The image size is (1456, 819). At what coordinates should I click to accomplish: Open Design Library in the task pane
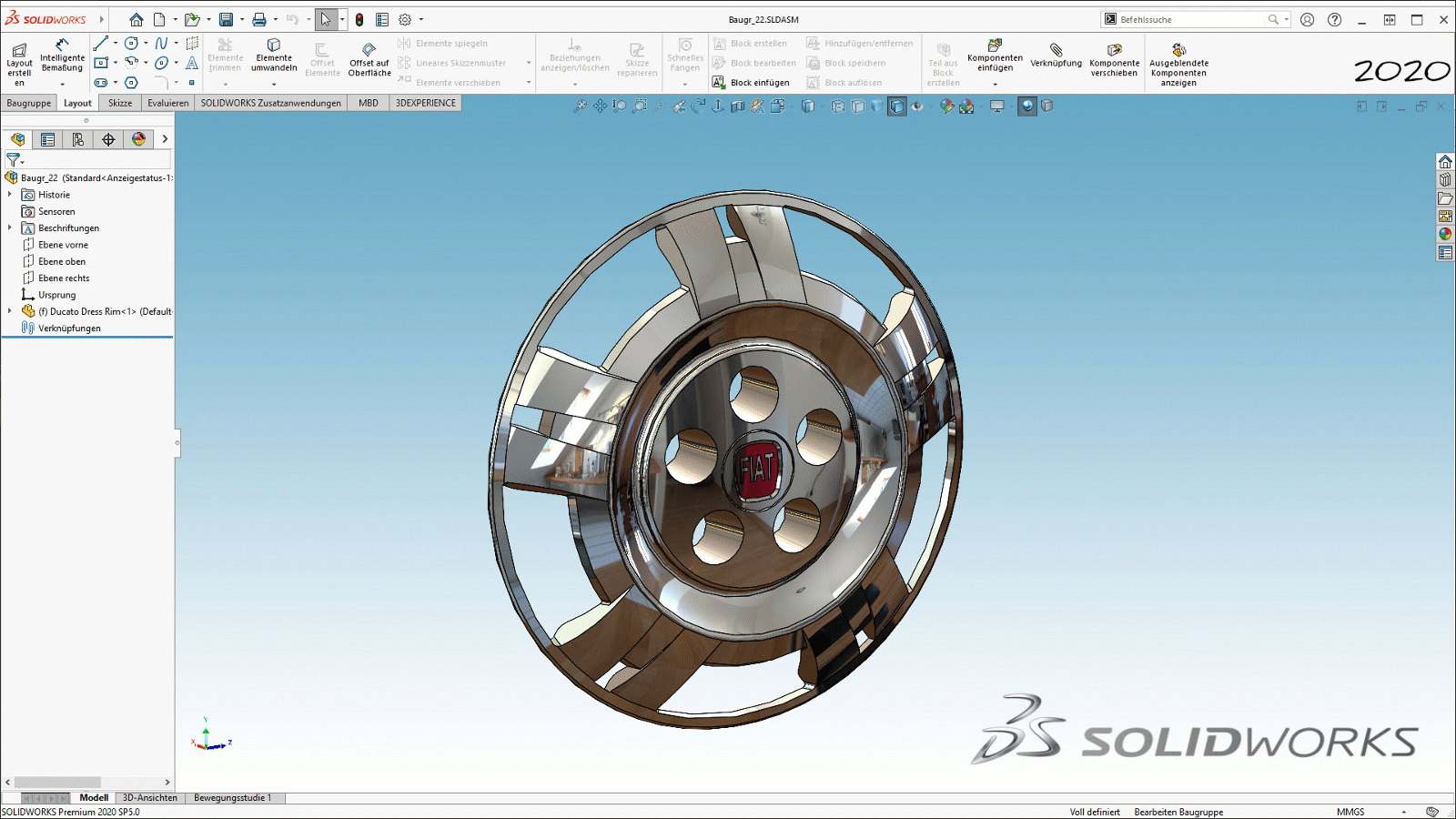(x=1445, y=179)
